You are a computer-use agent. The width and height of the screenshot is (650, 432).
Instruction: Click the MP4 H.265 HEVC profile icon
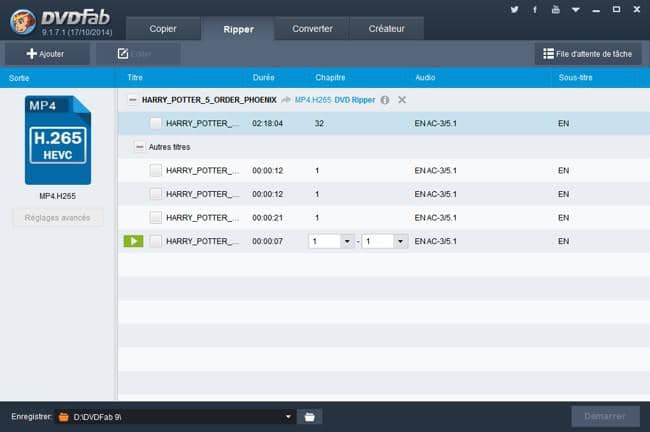(x=58, y=140)
